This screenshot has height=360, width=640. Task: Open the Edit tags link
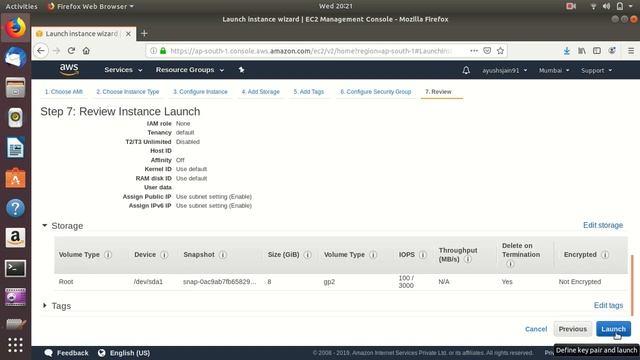pyautogui.click(x=608, y=305)
